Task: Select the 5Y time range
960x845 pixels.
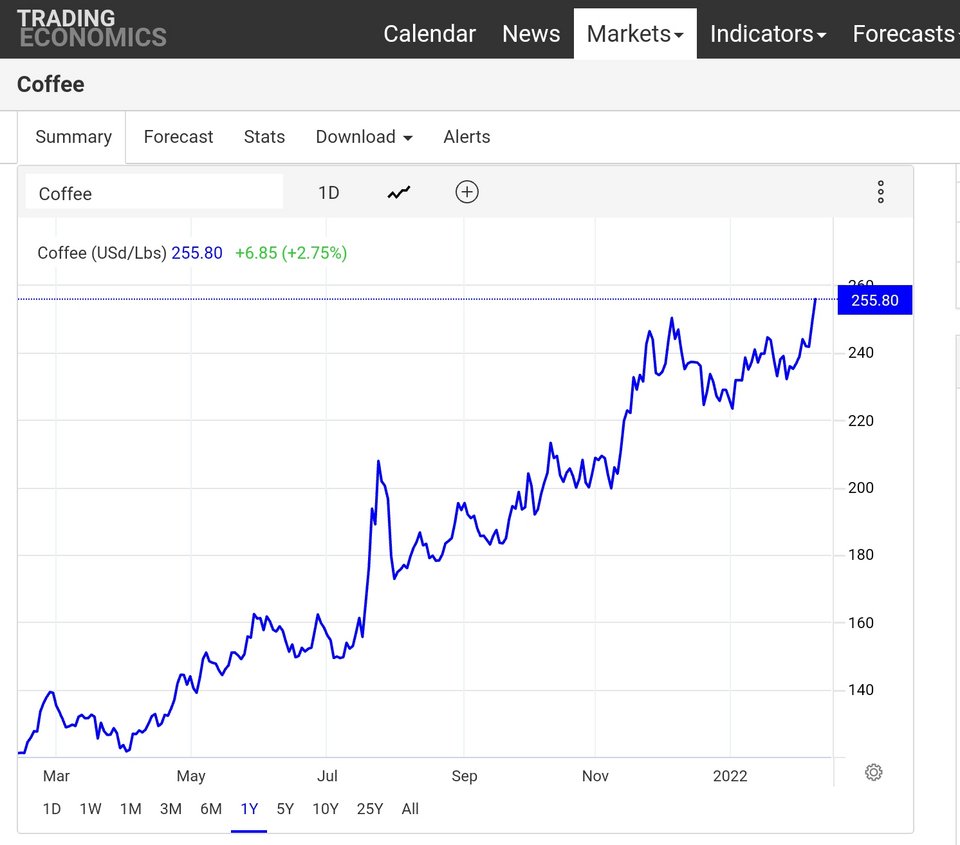Action: click(285, 809)
